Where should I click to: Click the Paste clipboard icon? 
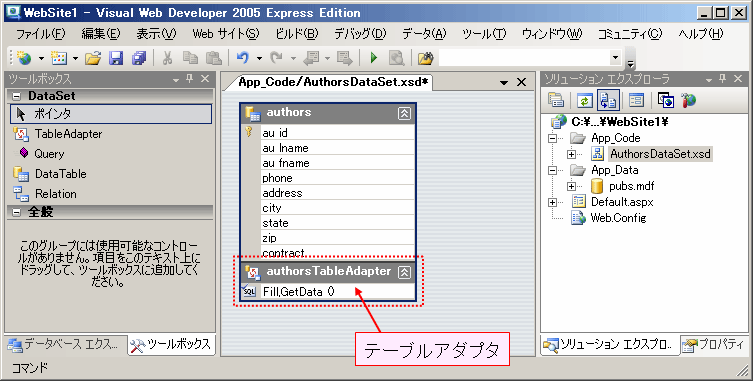click(213, 58)
